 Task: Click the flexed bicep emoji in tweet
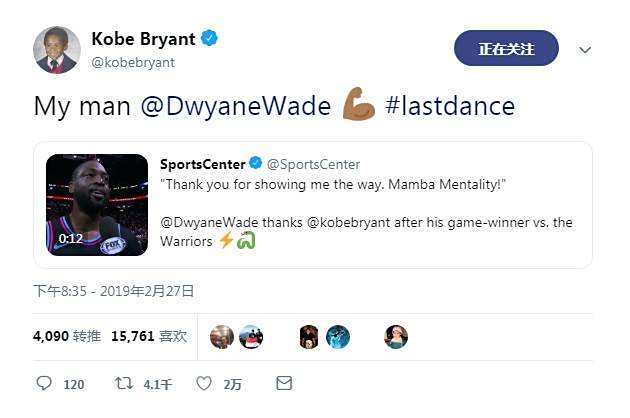pyautogui.click(x=358, y=104)
